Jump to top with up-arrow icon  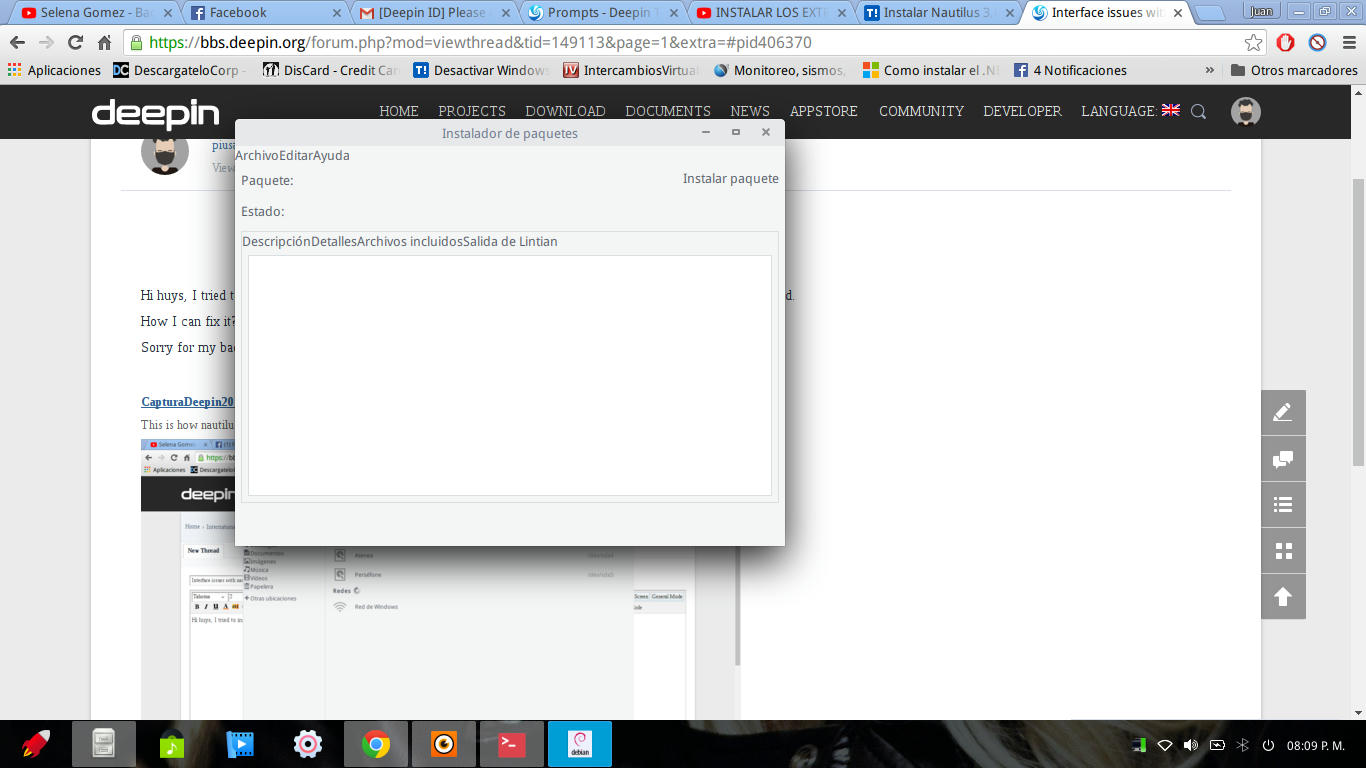click(1283, 597)
